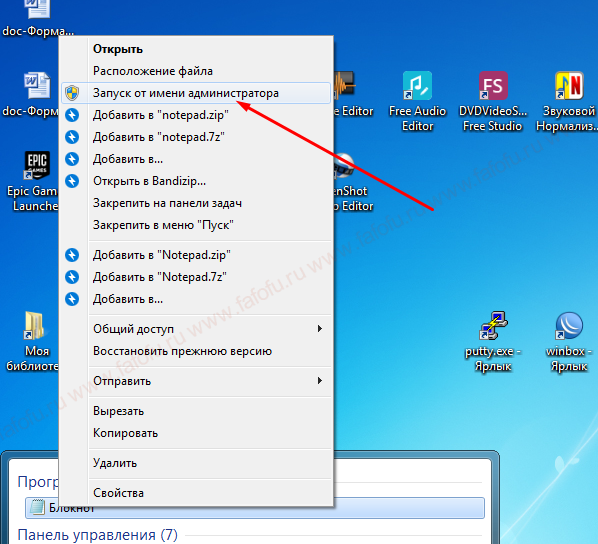Expand the Отправить submenu arrow
The width and height of the screenshot is (598, 544).
pos(320,380)
